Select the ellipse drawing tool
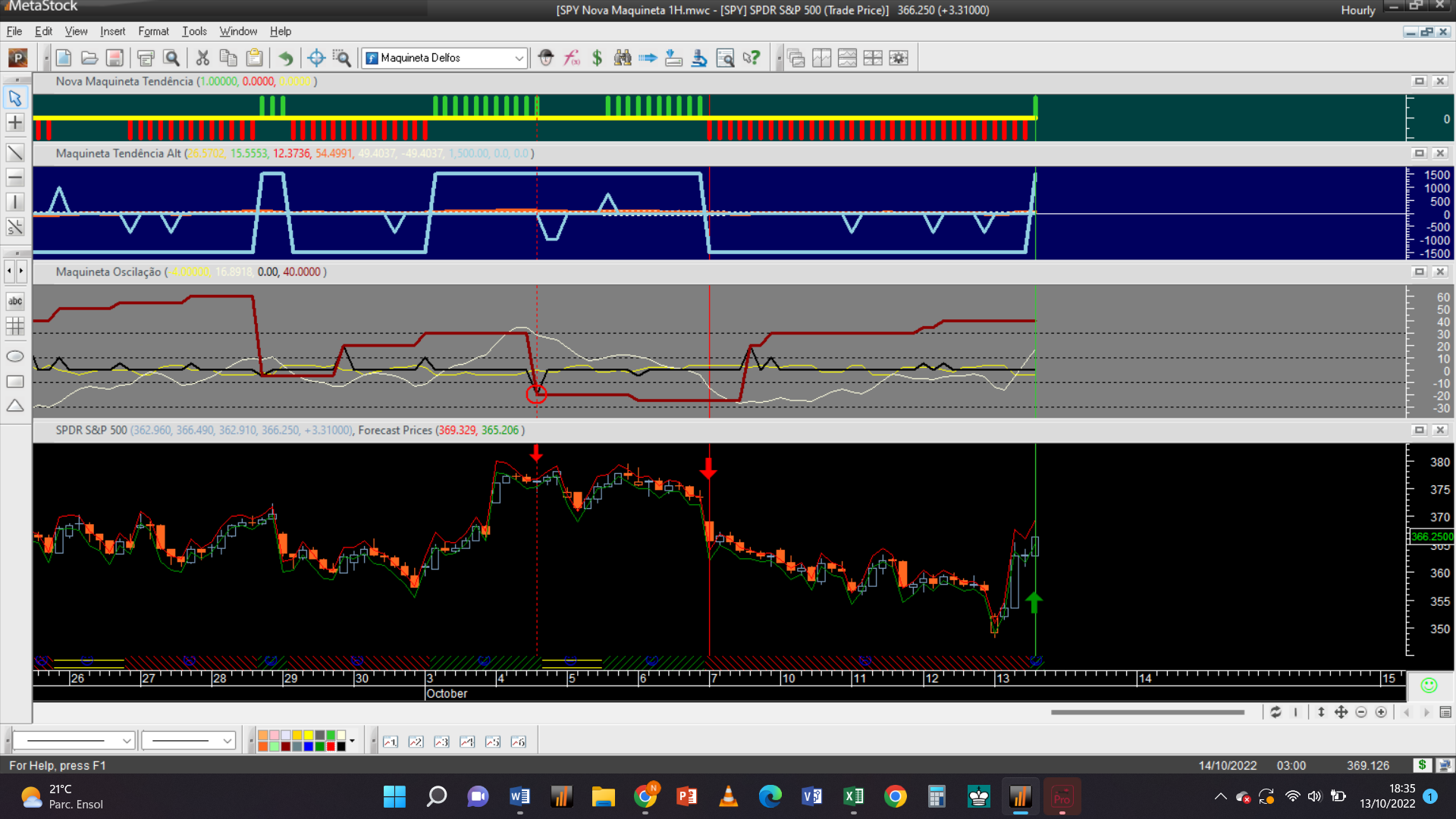The width and height of the screenshot is (1456, 819). tap(14, 356)
